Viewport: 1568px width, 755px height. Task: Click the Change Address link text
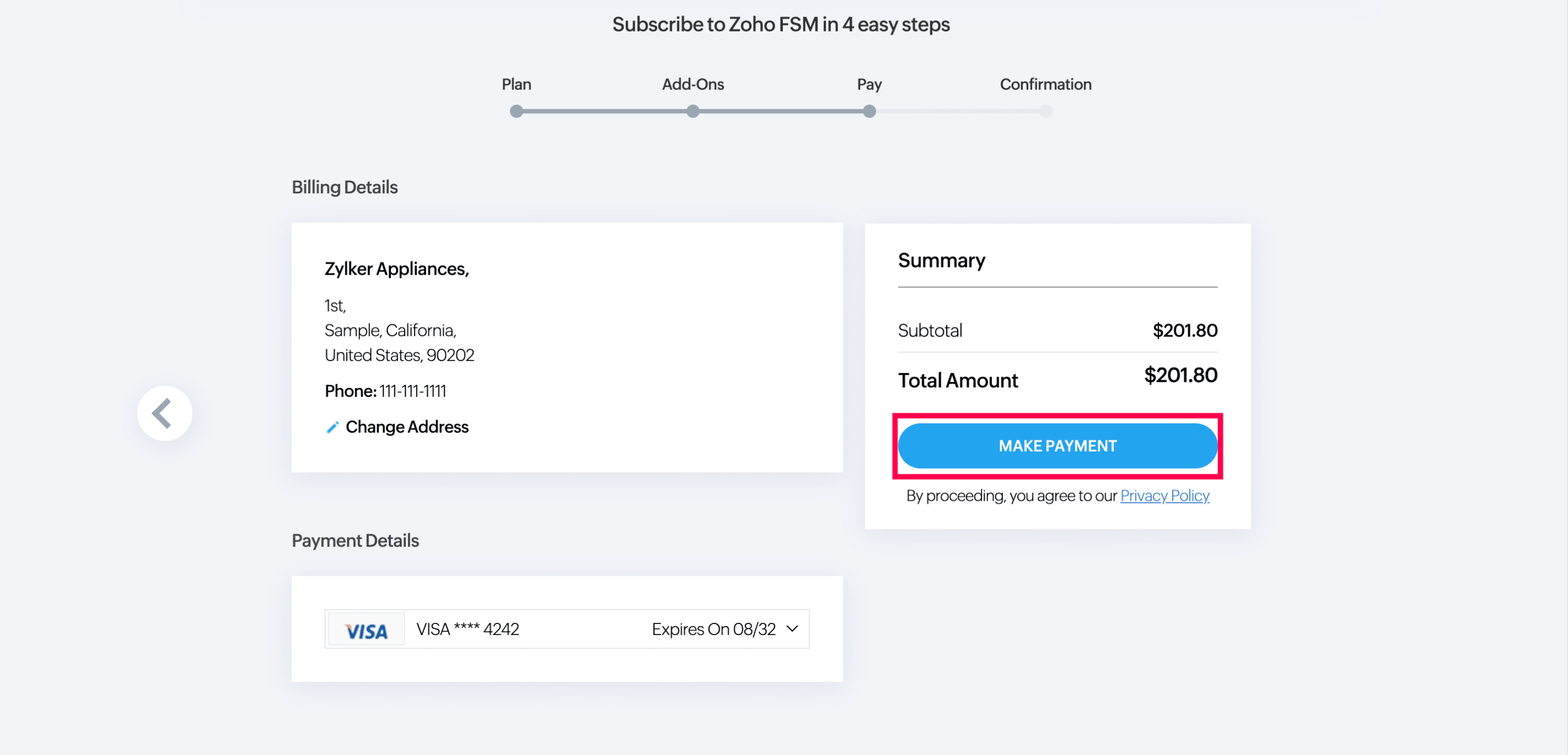[x=406, y=427]
